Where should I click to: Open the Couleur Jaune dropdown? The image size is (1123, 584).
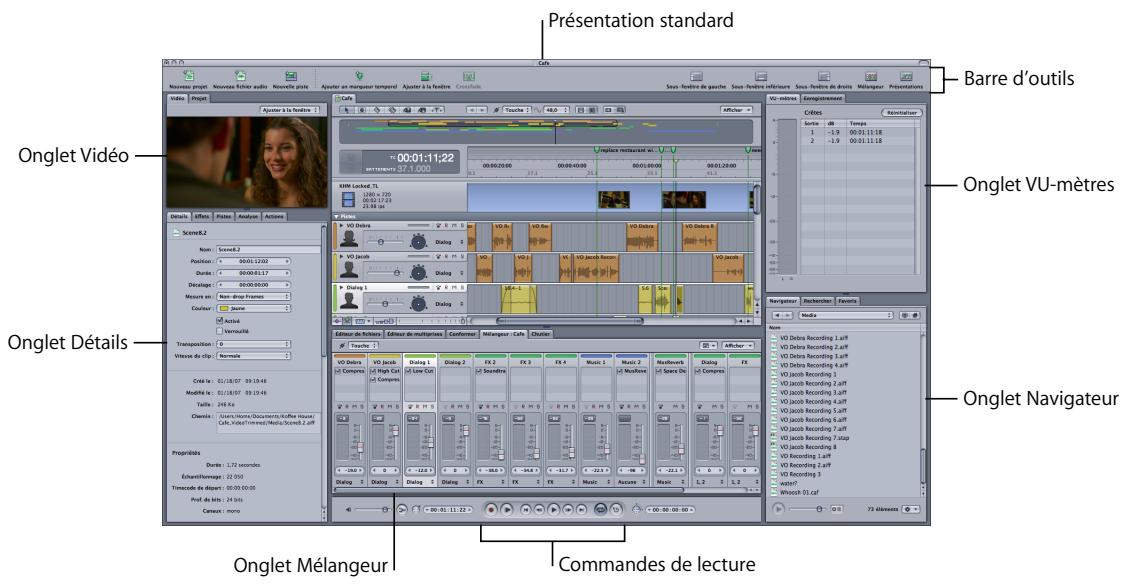(x=254, y=308)
